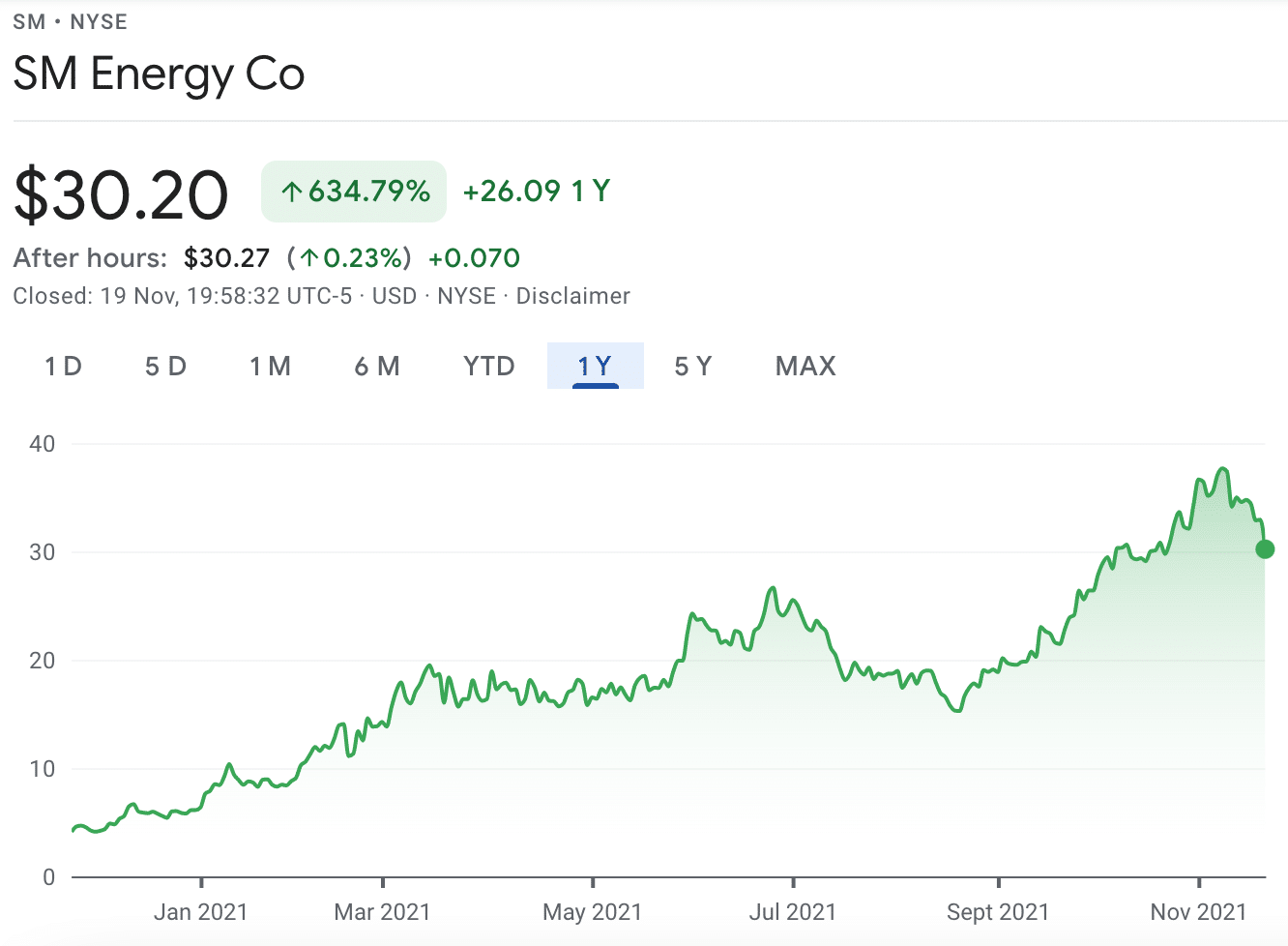
Task: Click the SM Energy Co title
Action: pos(158,74)
